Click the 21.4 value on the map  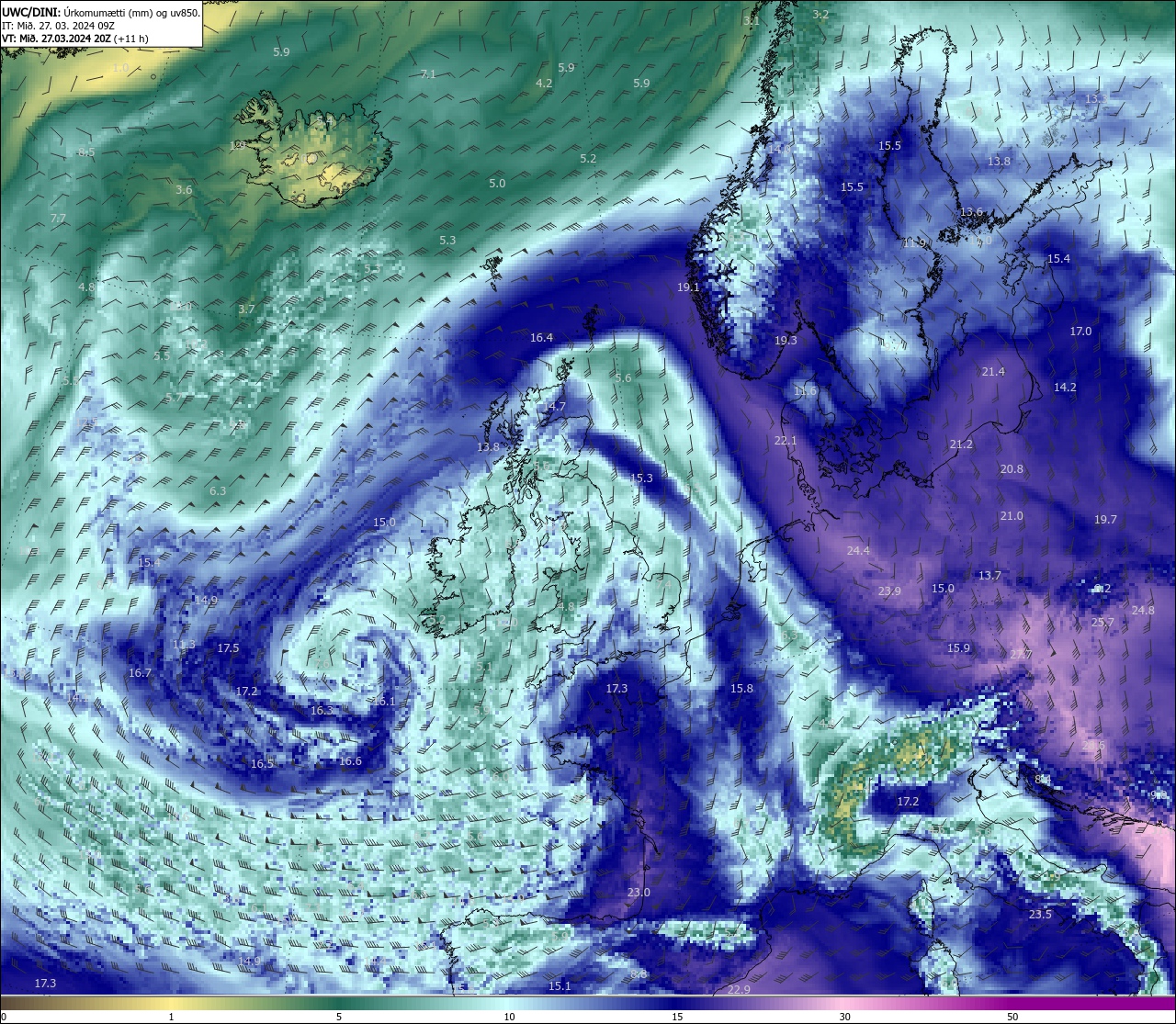tap(993, 372)
